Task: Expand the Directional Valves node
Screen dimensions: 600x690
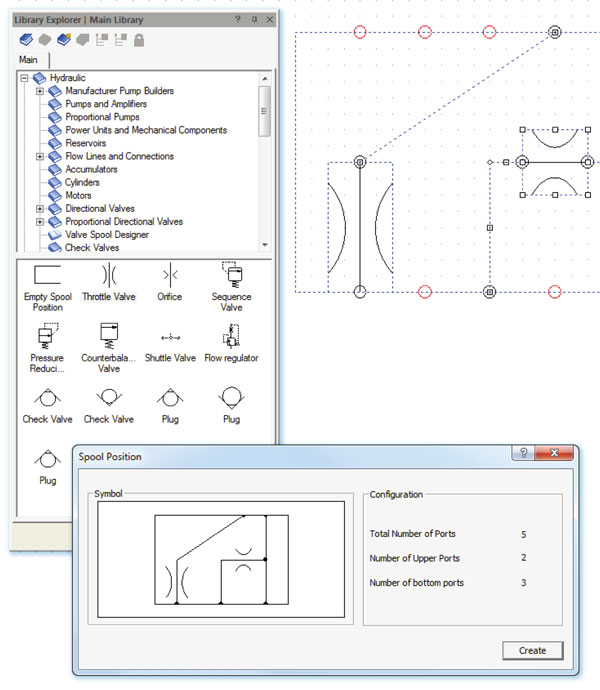Action: click(x=40, y=209)
